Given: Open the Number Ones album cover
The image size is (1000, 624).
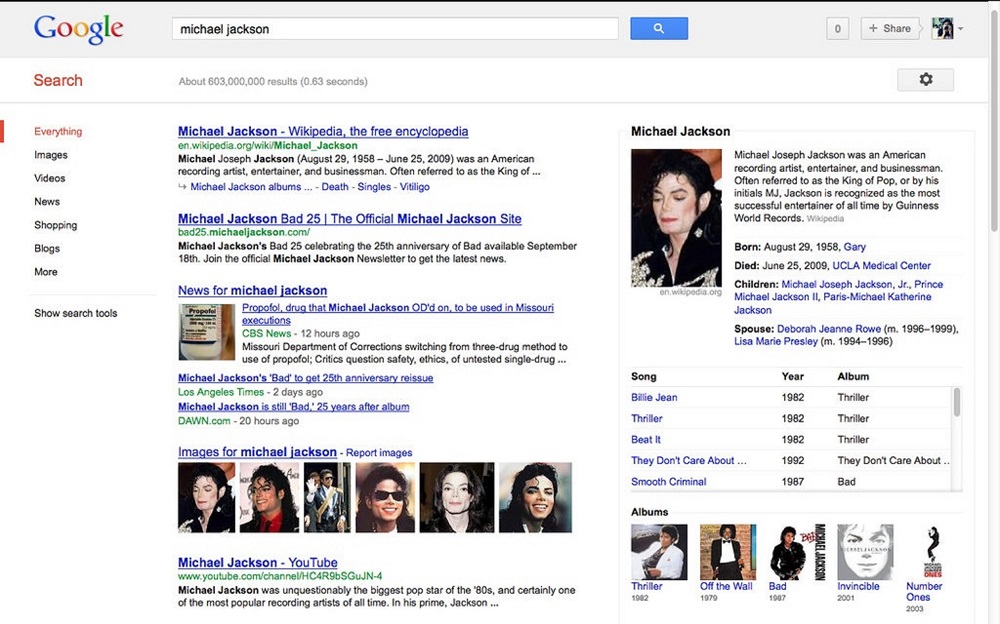Looking at the screenshot, I should (x=933, y=552).
